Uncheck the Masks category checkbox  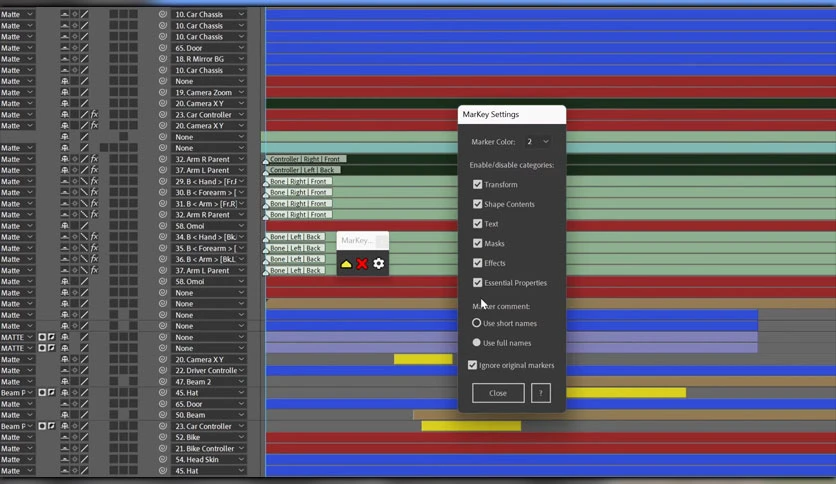point(477,243)
